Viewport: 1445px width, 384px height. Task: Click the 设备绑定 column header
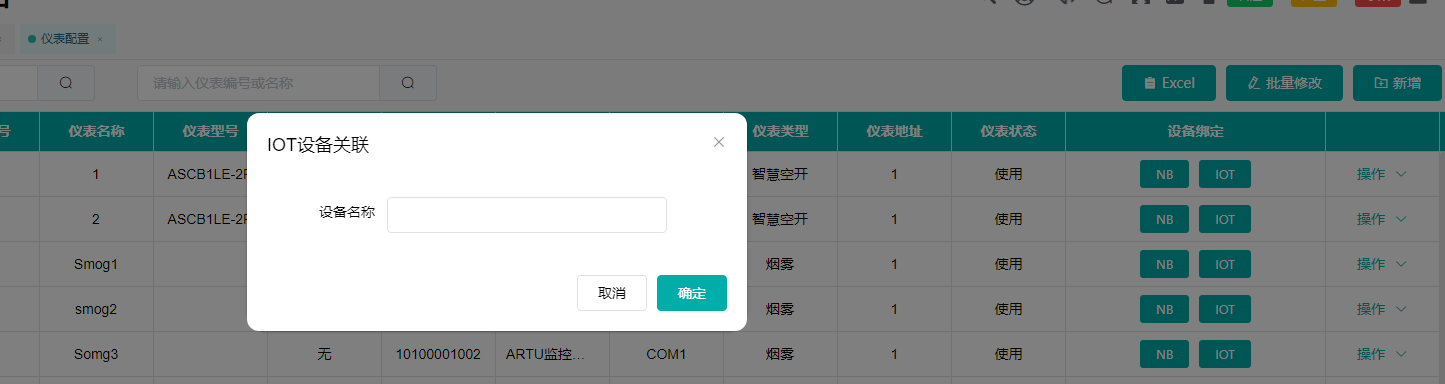1195,131
